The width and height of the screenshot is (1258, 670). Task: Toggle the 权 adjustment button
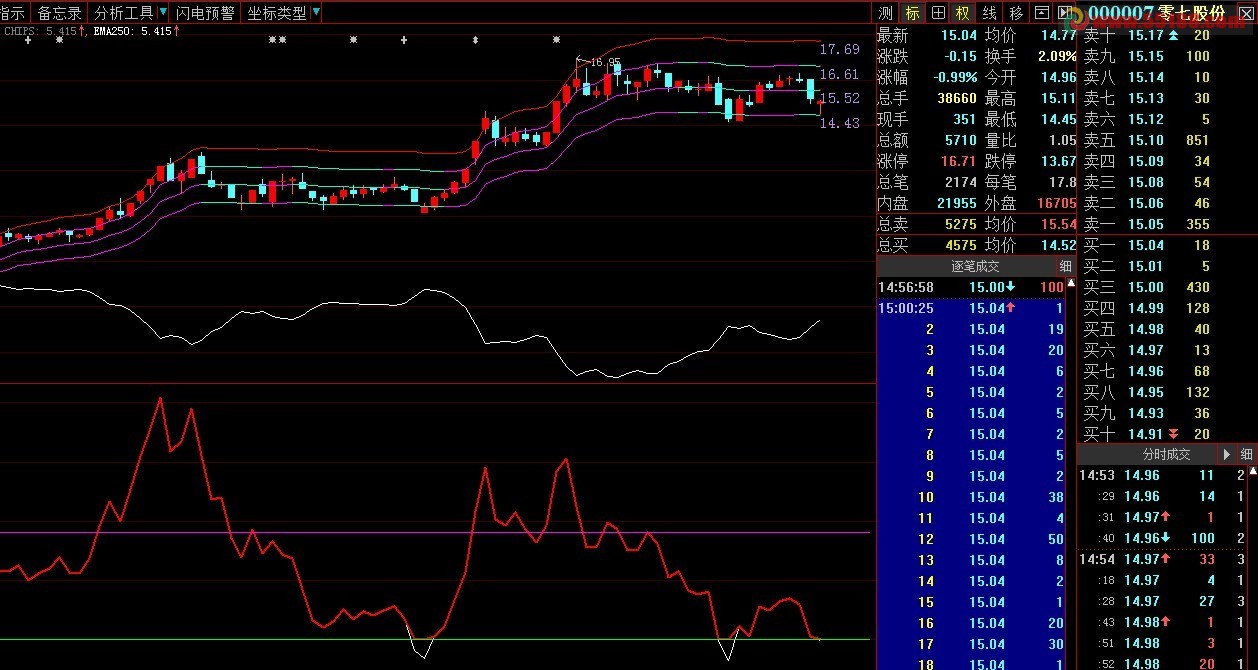pos(963,13)
